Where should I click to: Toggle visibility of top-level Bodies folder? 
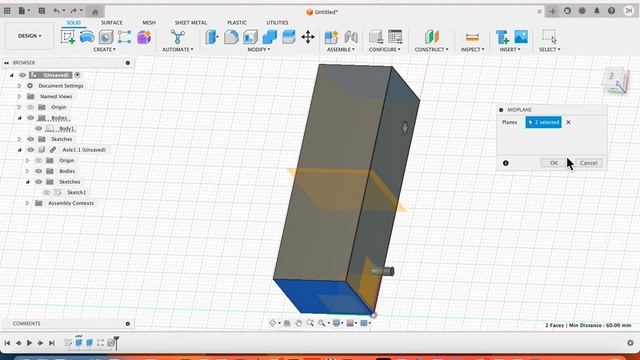(x=31, y=118)
